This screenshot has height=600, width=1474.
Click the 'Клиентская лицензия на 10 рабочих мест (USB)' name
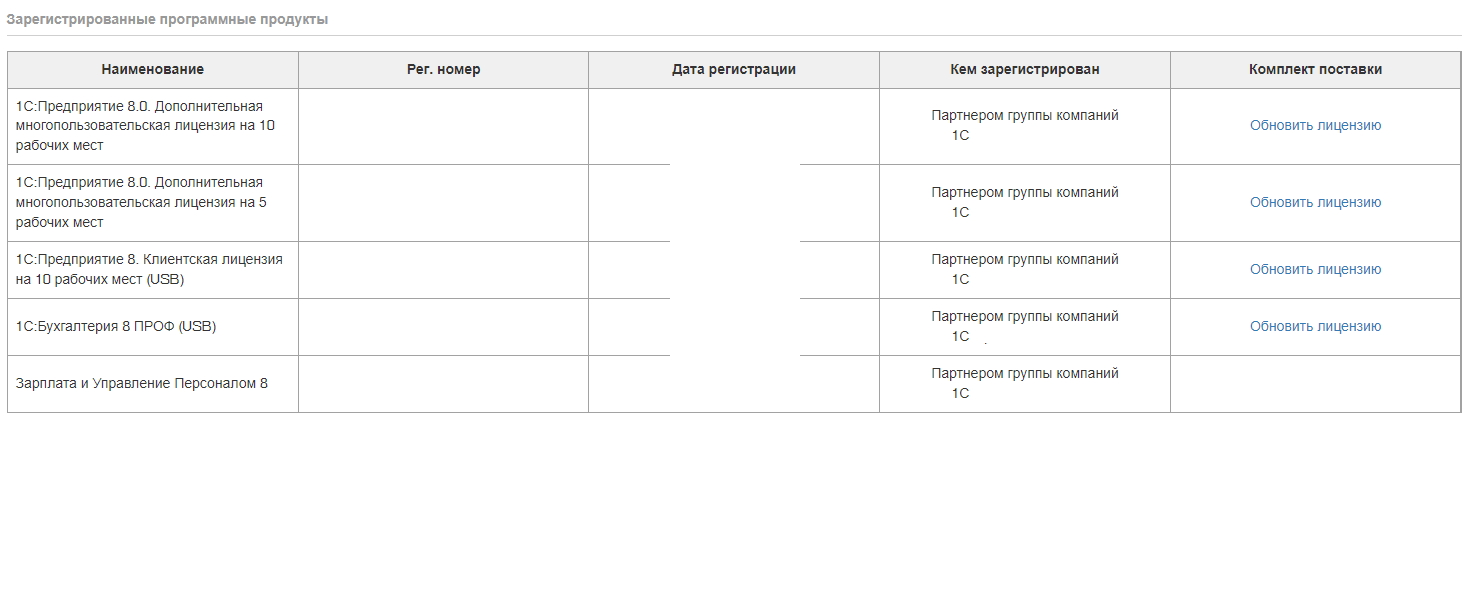149,270
